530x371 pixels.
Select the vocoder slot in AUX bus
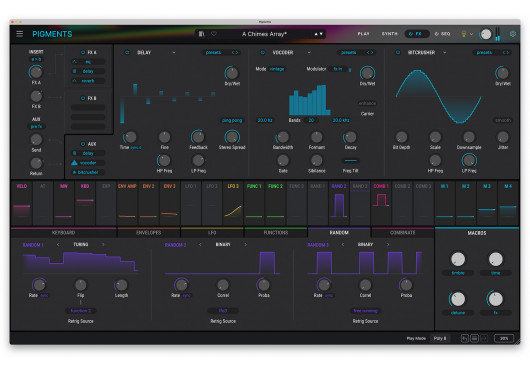tap(88, 163)
